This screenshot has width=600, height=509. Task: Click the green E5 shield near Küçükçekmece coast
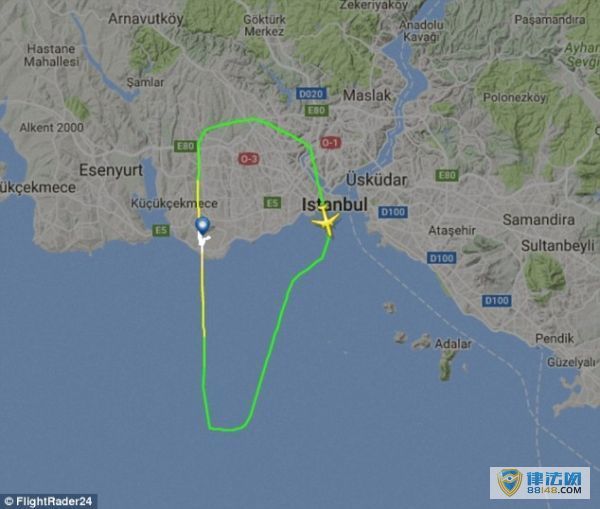coord(161,230)
